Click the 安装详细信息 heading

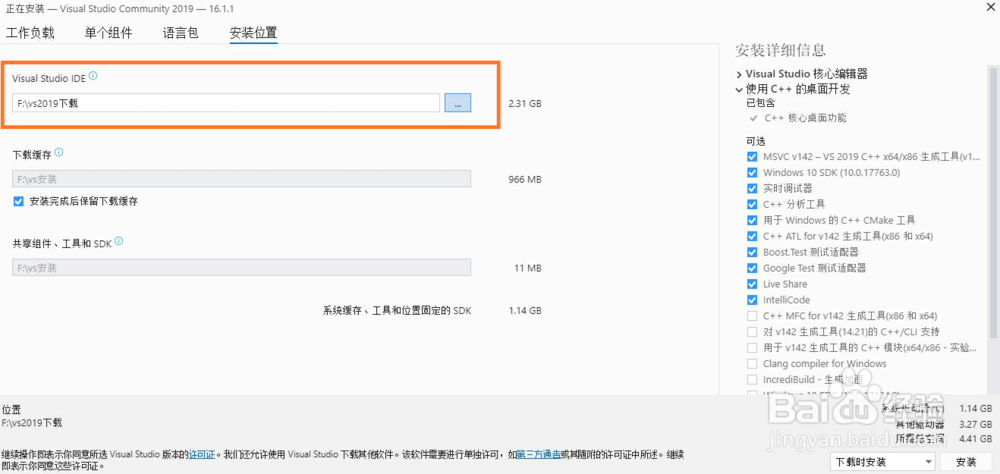coord(780,50)
